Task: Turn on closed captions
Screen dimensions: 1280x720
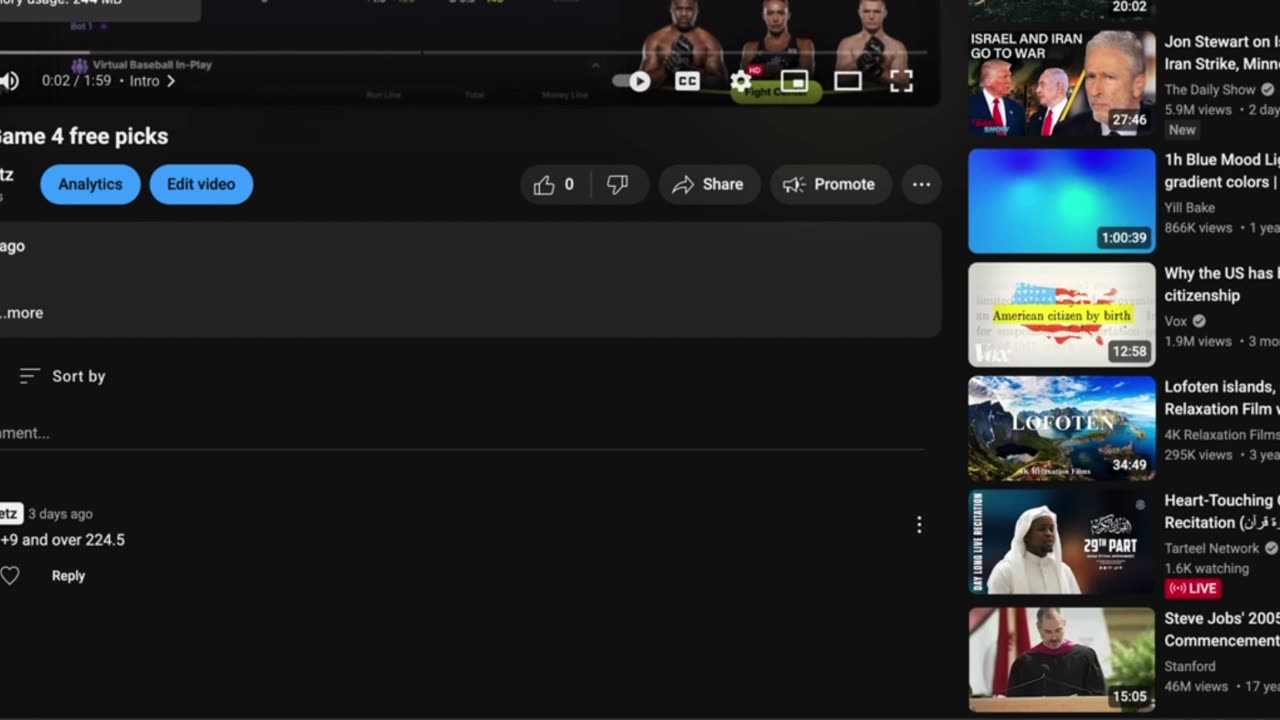Action: 687,81
